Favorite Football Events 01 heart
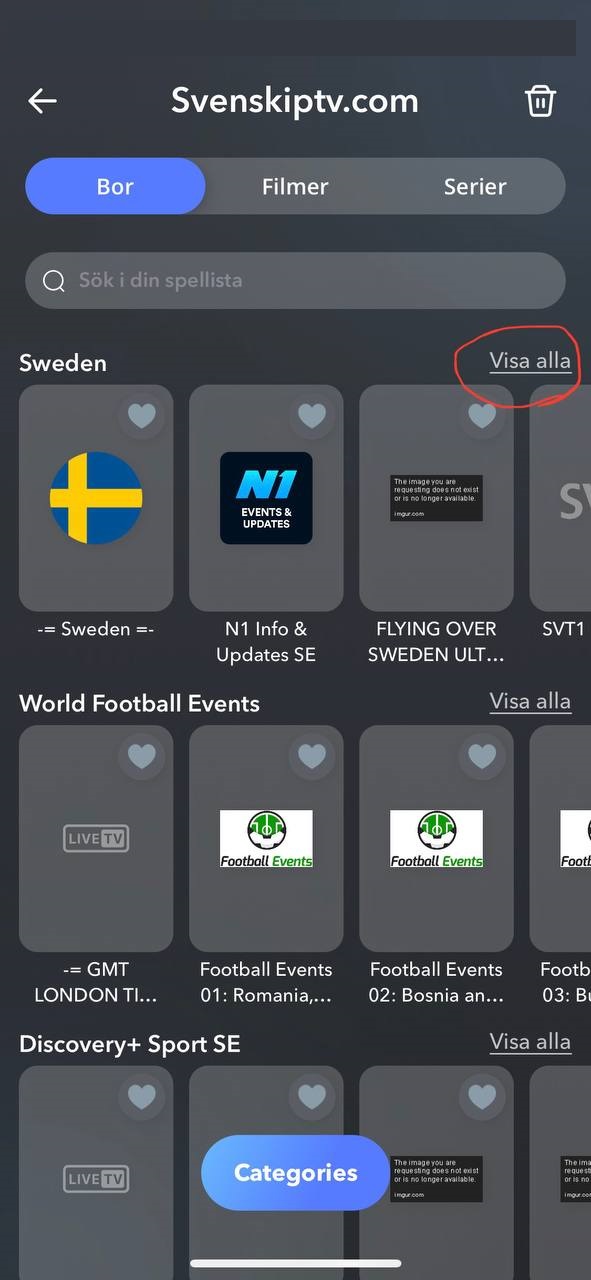The height and width of the screenshot is (1280, 591). point(312,755)
